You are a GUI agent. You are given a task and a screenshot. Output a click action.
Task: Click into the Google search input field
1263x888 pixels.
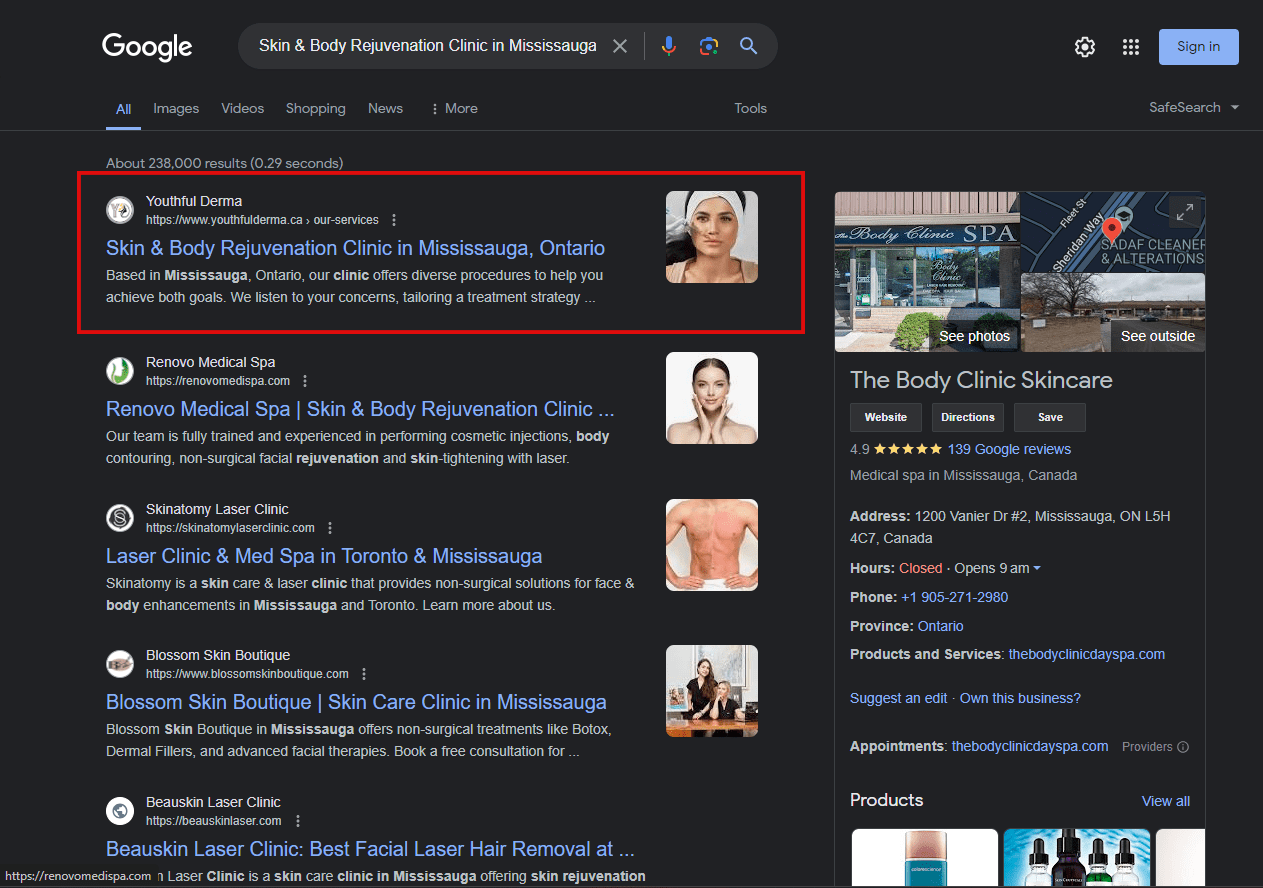tap(427, 46)
